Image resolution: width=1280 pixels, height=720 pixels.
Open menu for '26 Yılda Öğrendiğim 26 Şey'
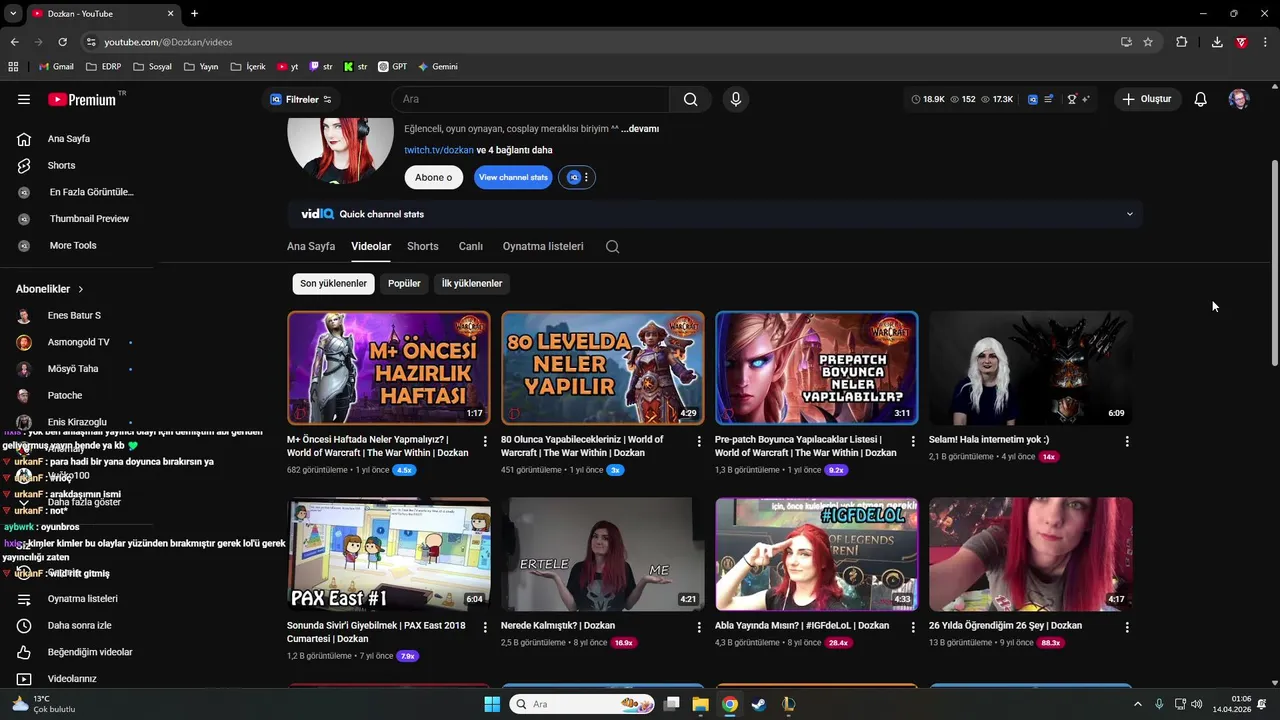point(1127,627)
